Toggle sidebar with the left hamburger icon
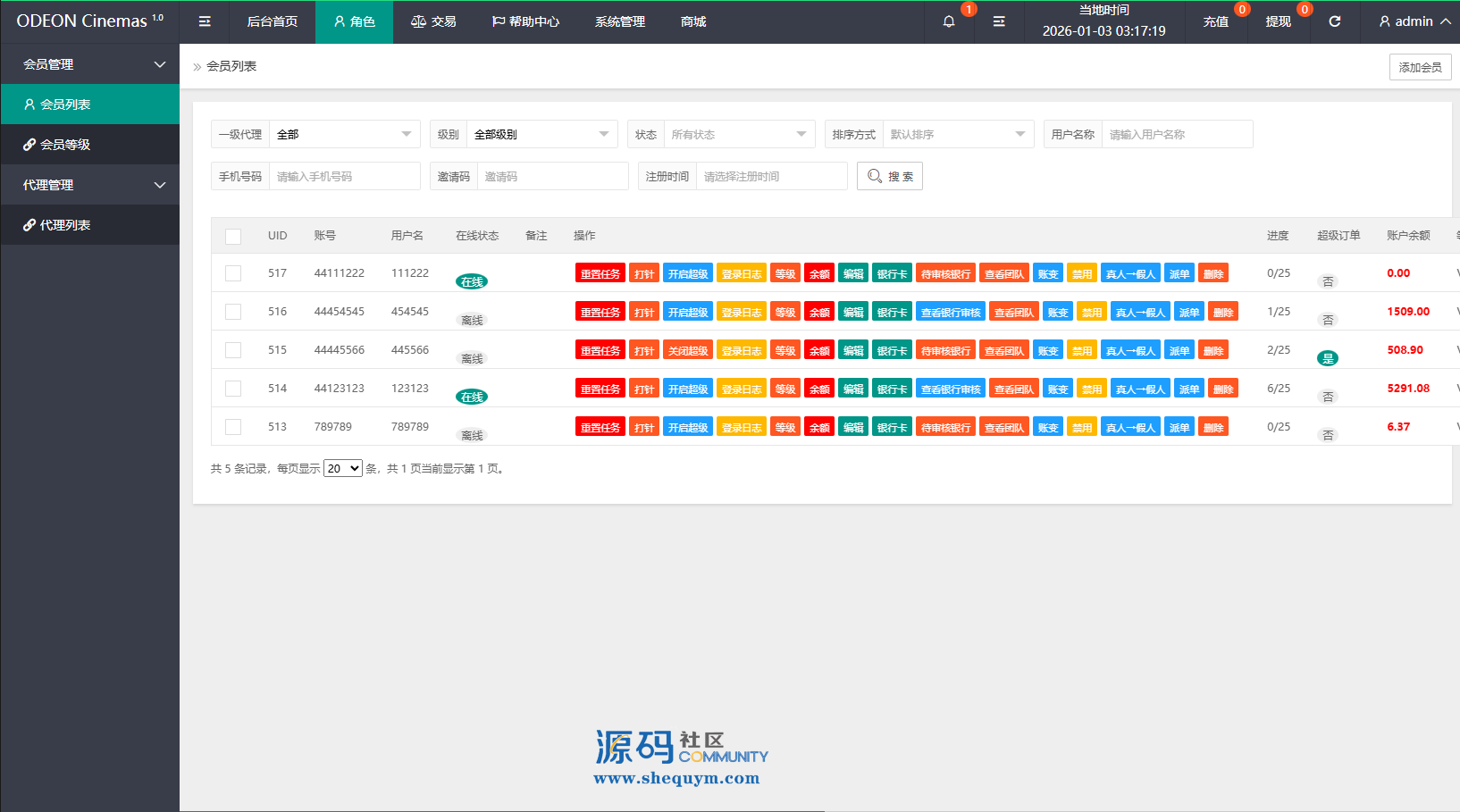Image resolution: width=1460 pixels, height=812 pixels. [205, 21]
